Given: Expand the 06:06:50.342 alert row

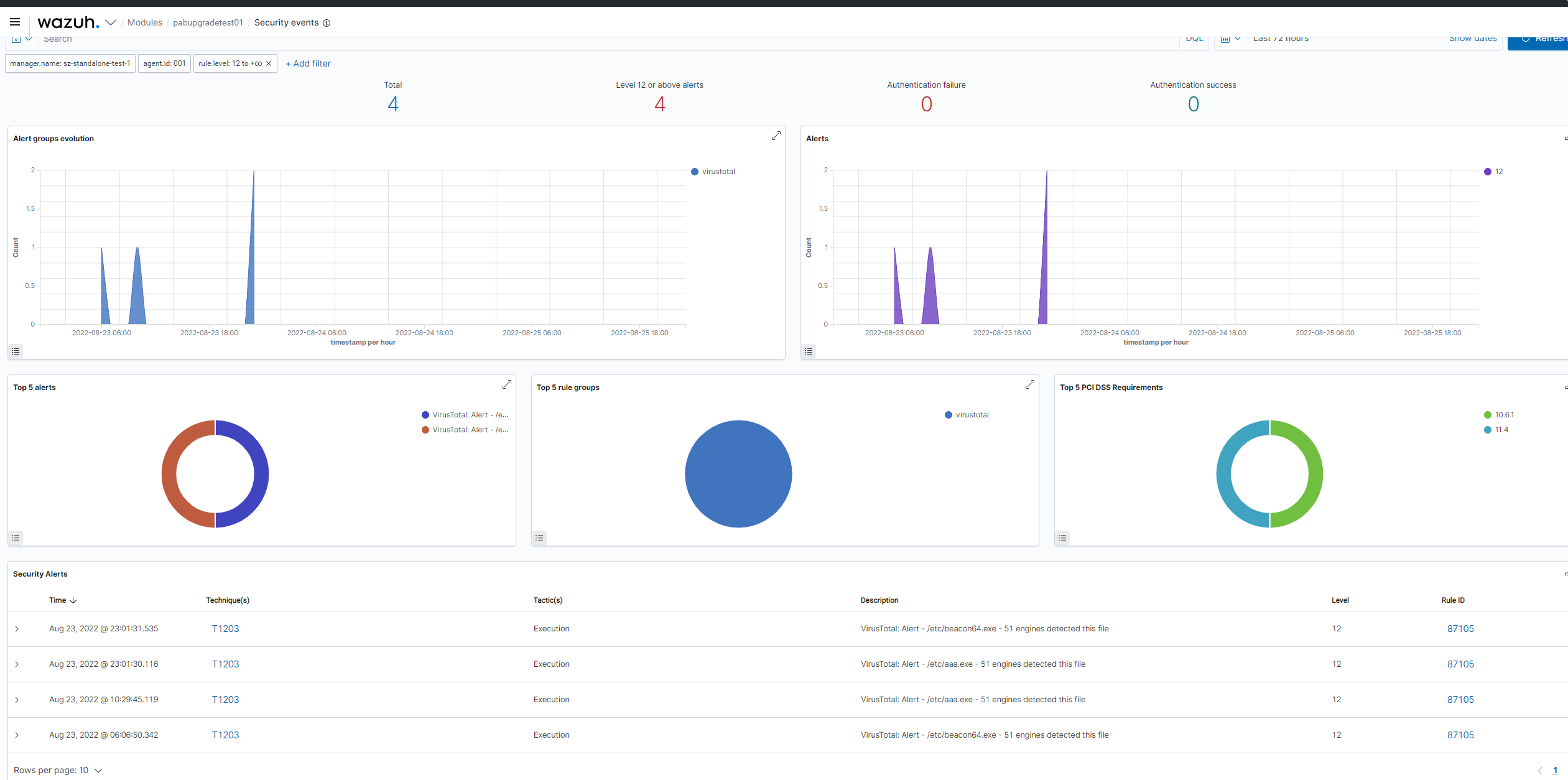Looking at the screenshot, I should click(17, 735).
